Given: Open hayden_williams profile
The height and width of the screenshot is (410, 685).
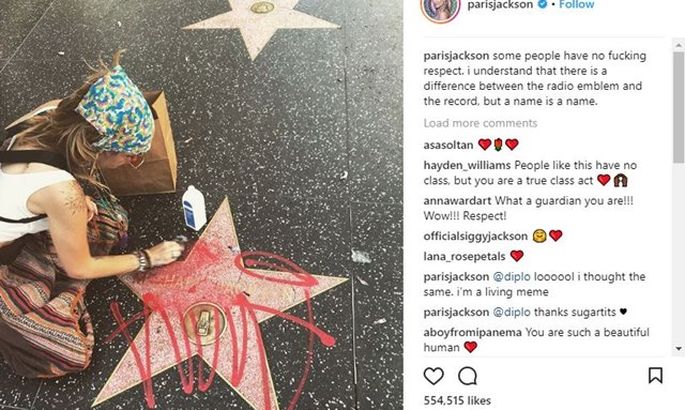Looking at the screenshot, I should coord(467,165).
